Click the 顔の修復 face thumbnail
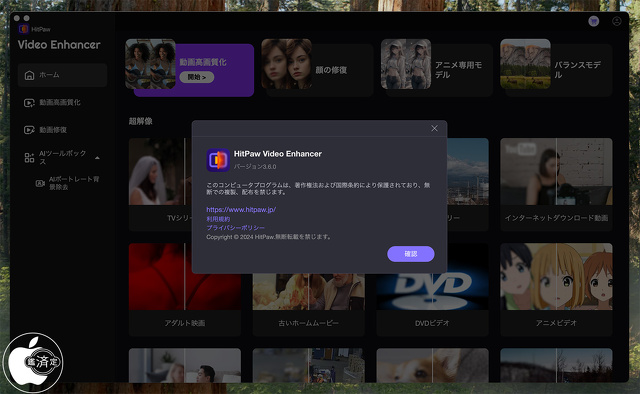This screenshot has height=394, width=640. (x=286, y=64)
